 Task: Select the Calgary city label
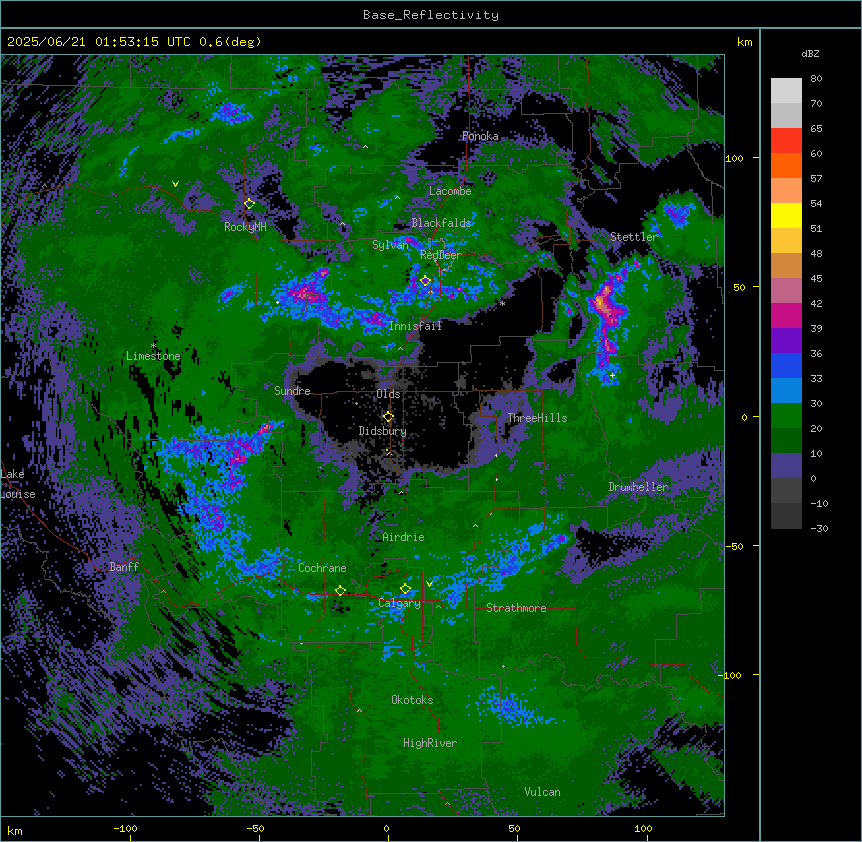[399, 603]
